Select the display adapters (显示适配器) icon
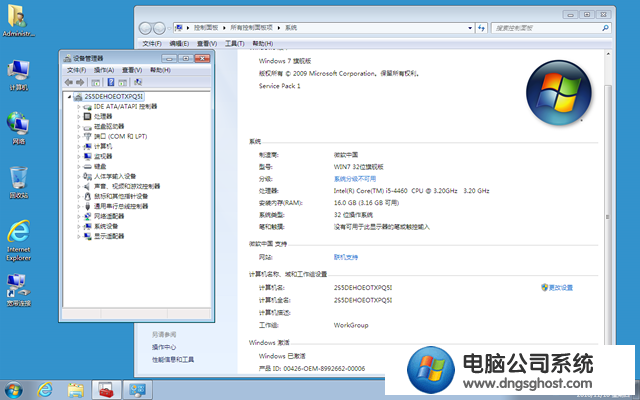 coord(87,236)
